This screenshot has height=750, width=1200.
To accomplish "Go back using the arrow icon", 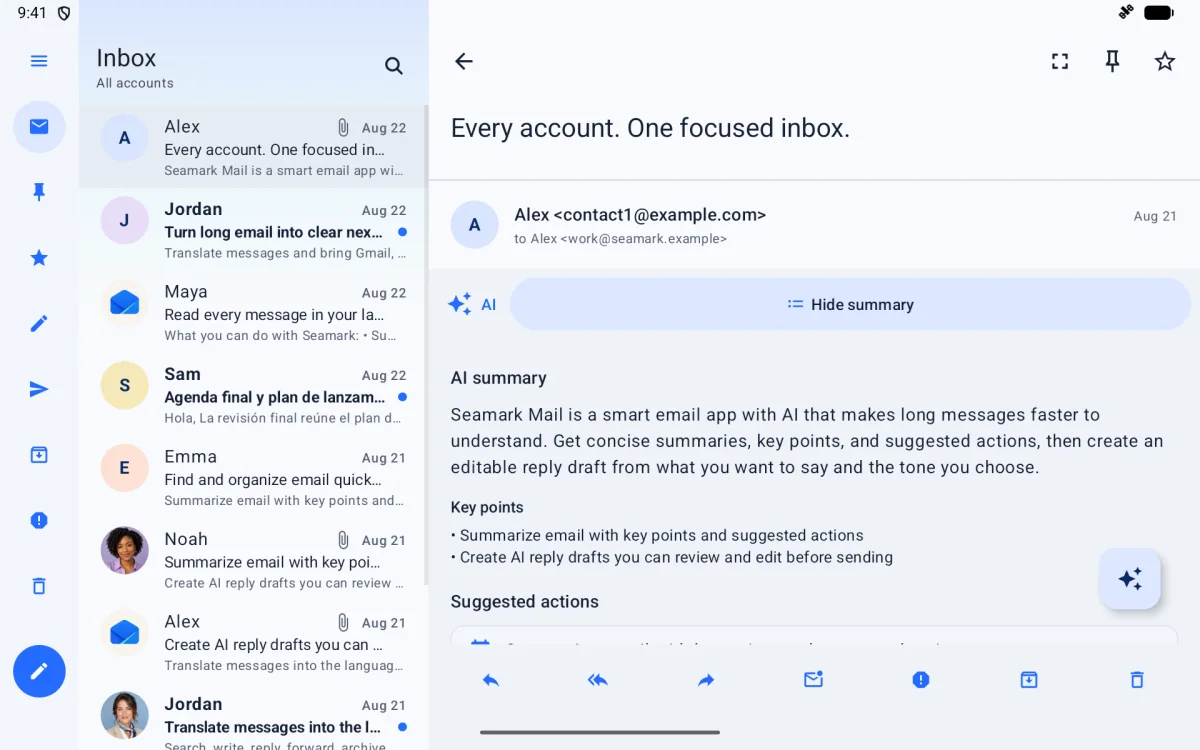I will 463,61.
